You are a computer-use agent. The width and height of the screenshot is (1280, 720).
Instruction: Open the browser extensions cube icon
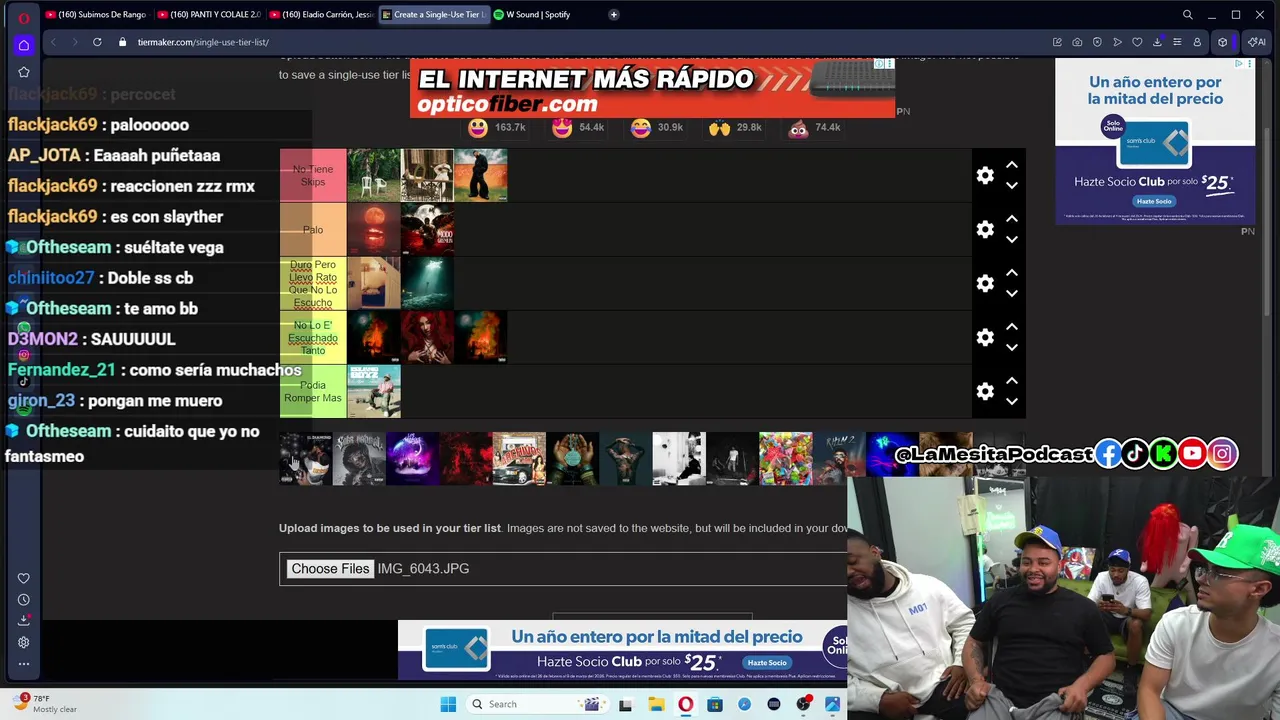[x=1222, y=42]
